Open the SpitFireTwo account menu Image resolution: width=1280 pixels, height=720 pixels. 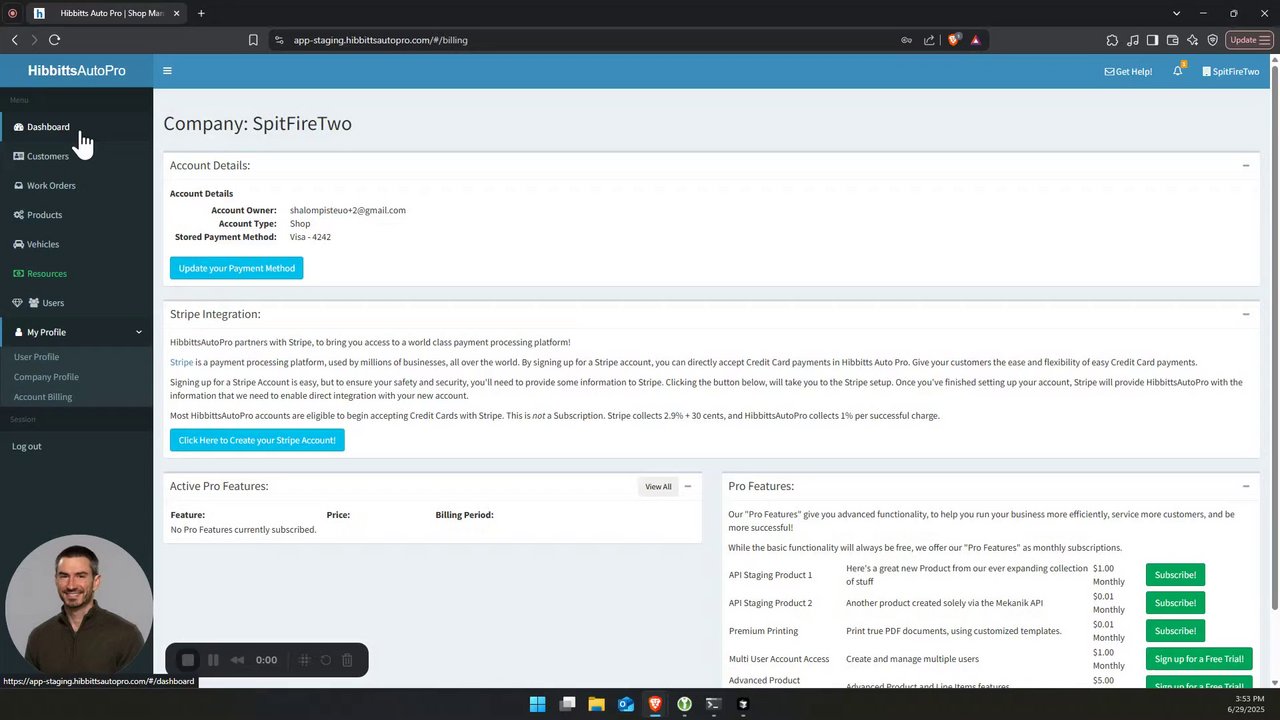click(x=1231, y=71)
